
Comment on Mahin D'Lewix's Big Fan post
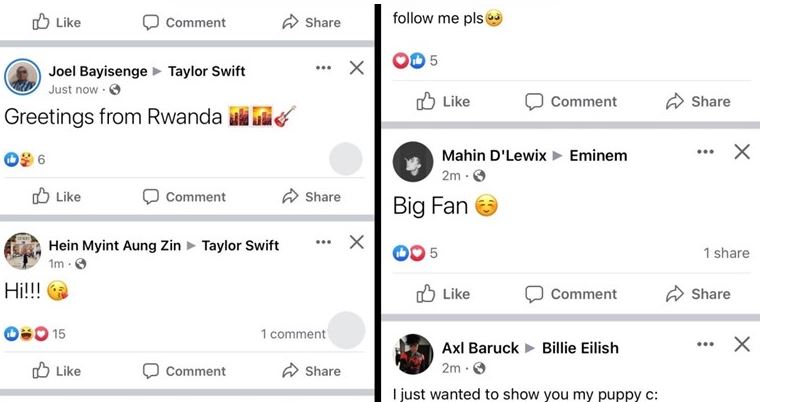pos(571,294)
